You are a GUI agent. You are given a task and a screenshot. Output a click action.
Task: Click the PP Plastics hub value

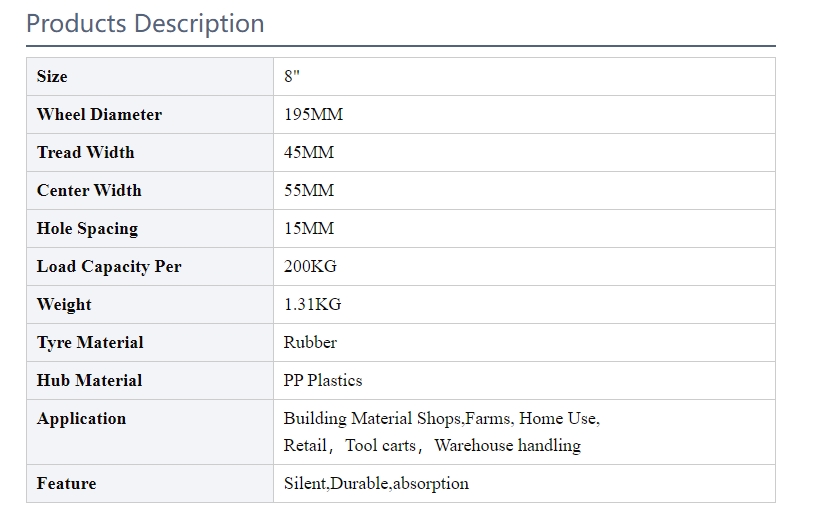323,380
